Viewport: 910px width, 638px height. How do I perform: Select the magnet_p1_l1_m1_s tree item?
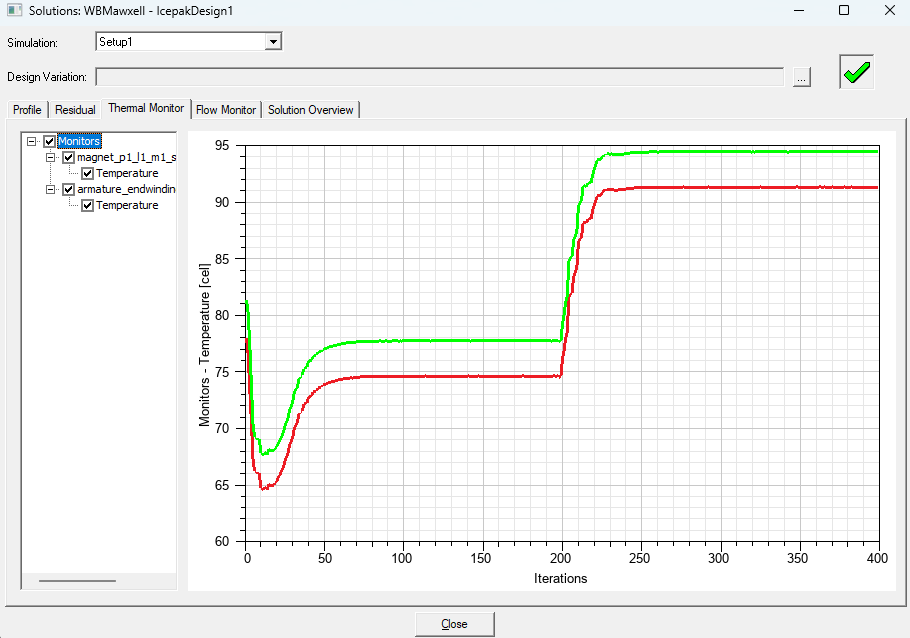pos(127,157)
